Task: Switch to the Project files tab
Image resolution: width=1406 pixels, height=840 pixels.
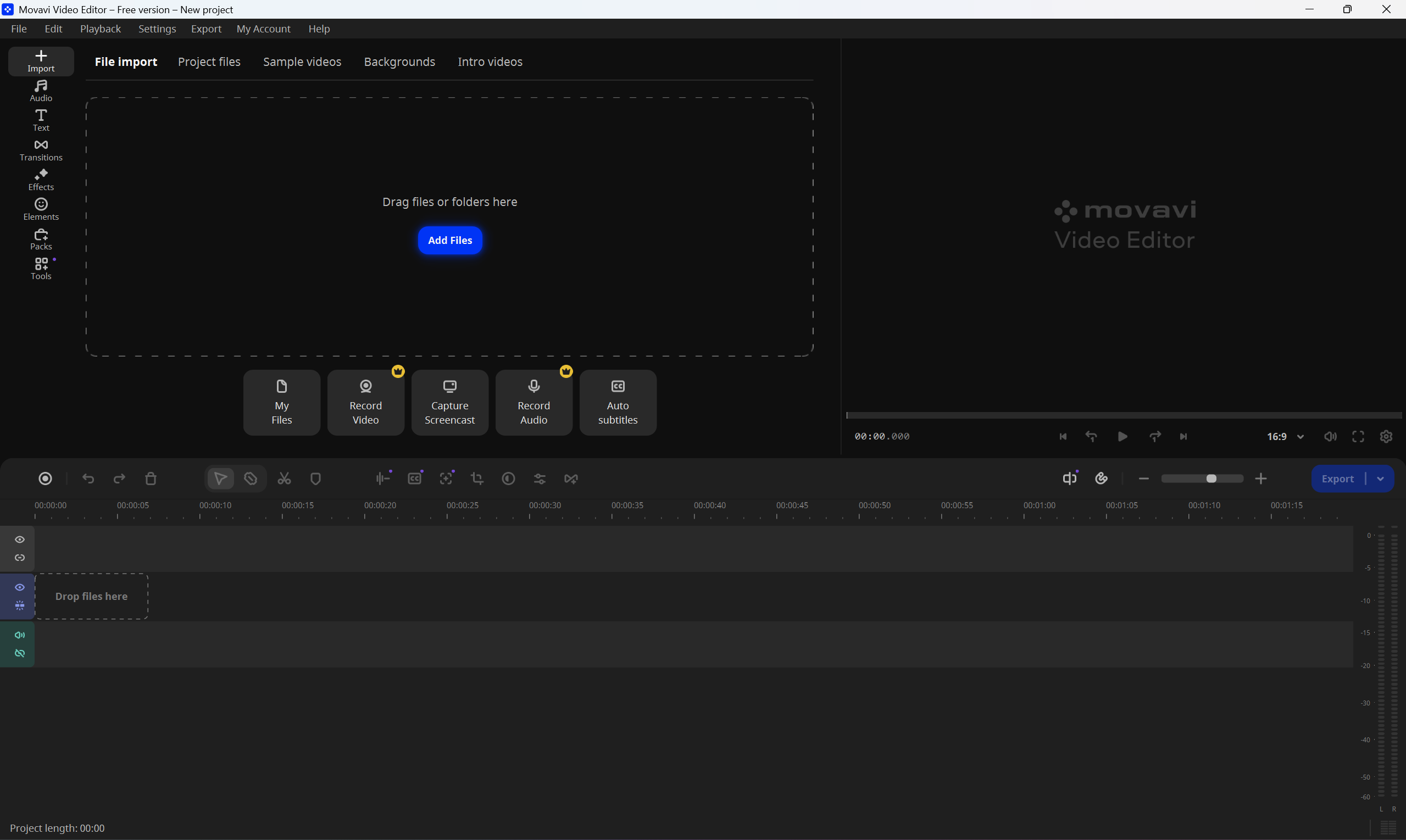Action: click(209, 62)
